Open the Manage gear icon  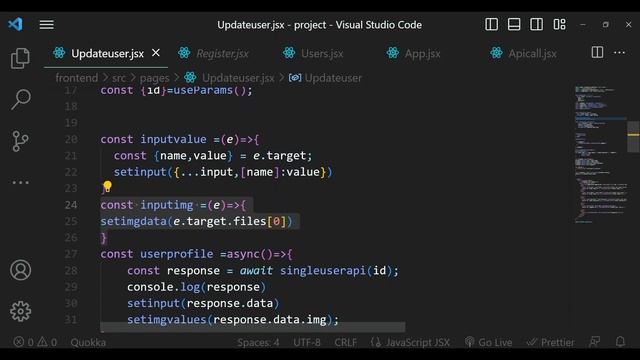[x=20, y=311]
